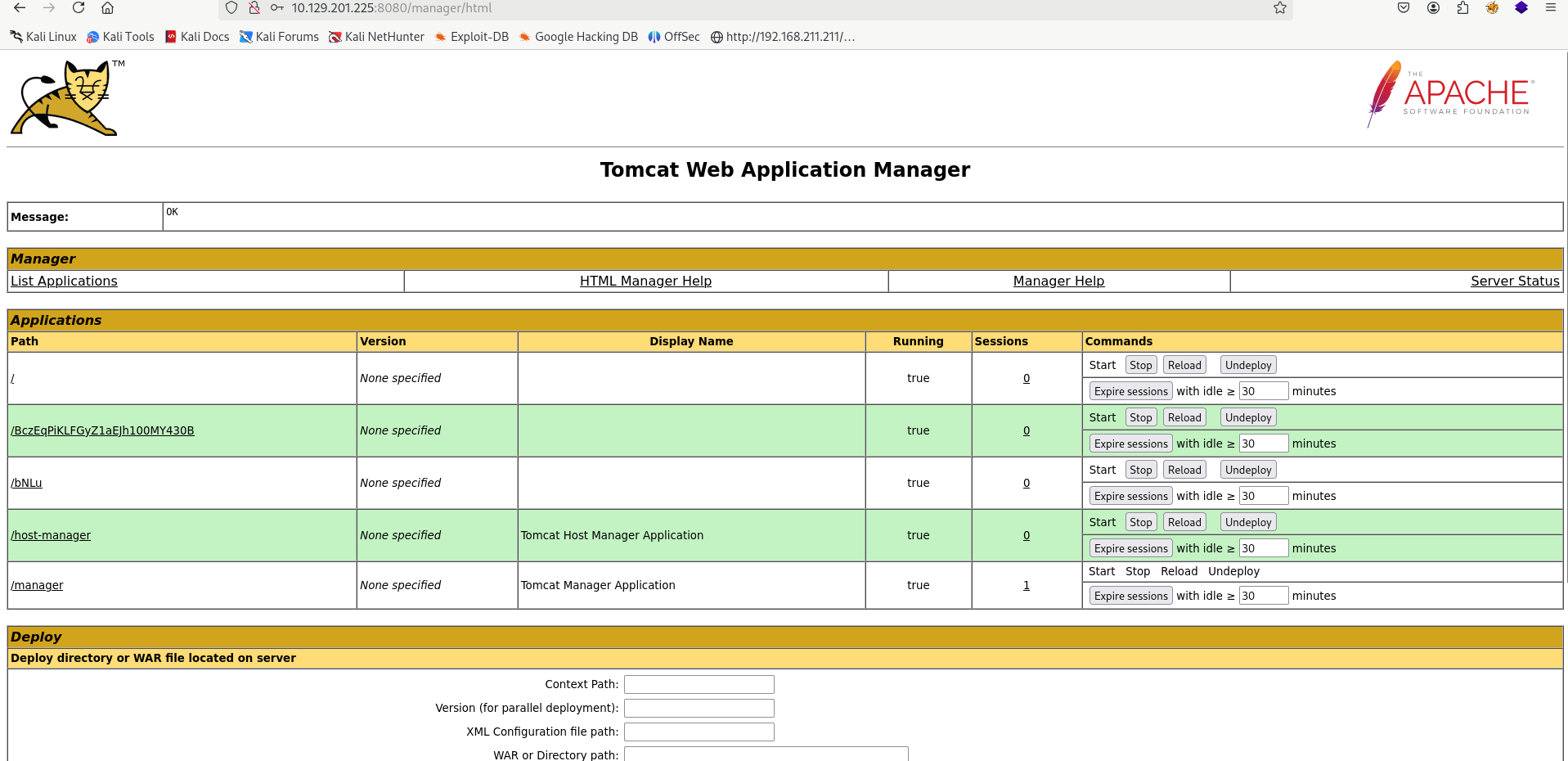Reload the page with the refresh icon
The image size is (1568, 761).
click(x=79, y=8)
